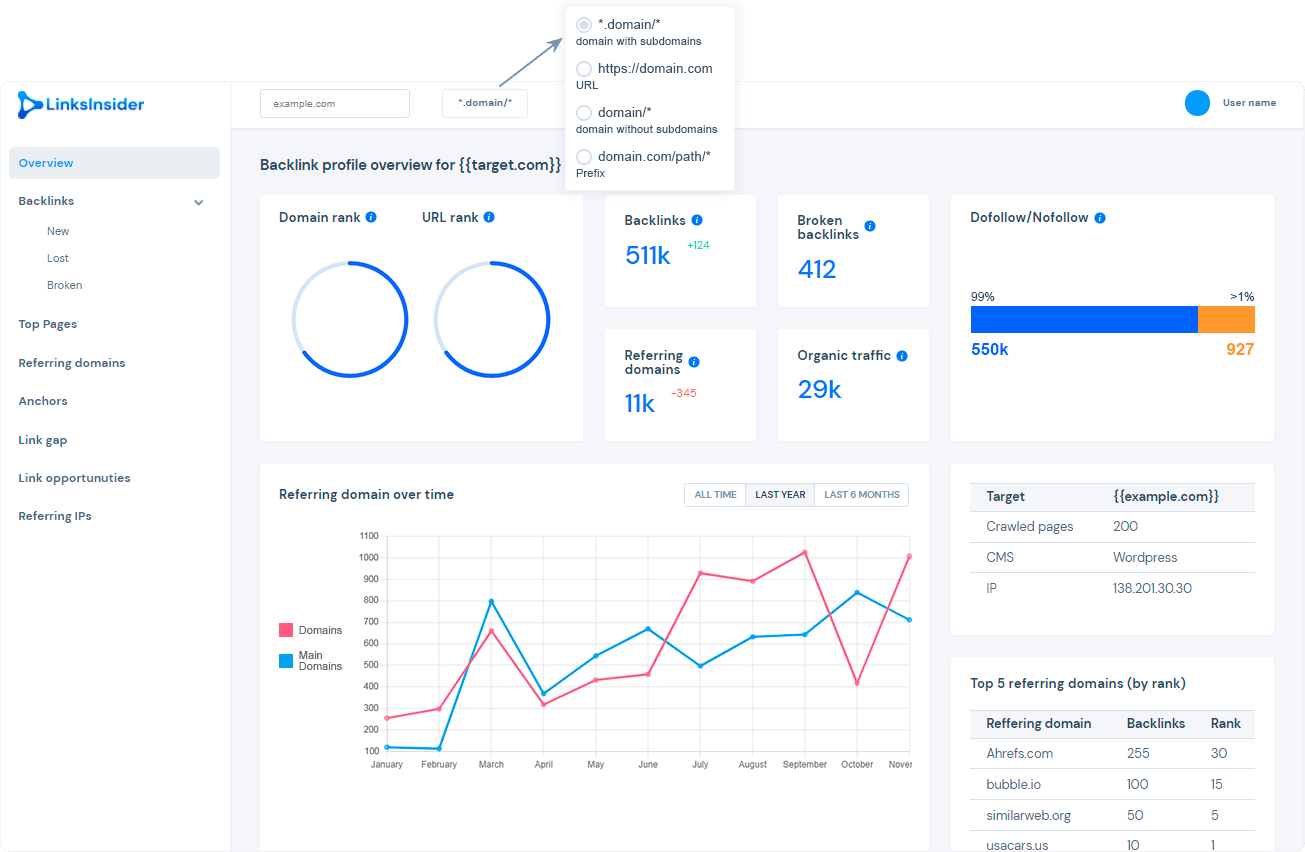Screen dimensions: 1305x852
Task: Click the example.com search field
Action: 335,103
